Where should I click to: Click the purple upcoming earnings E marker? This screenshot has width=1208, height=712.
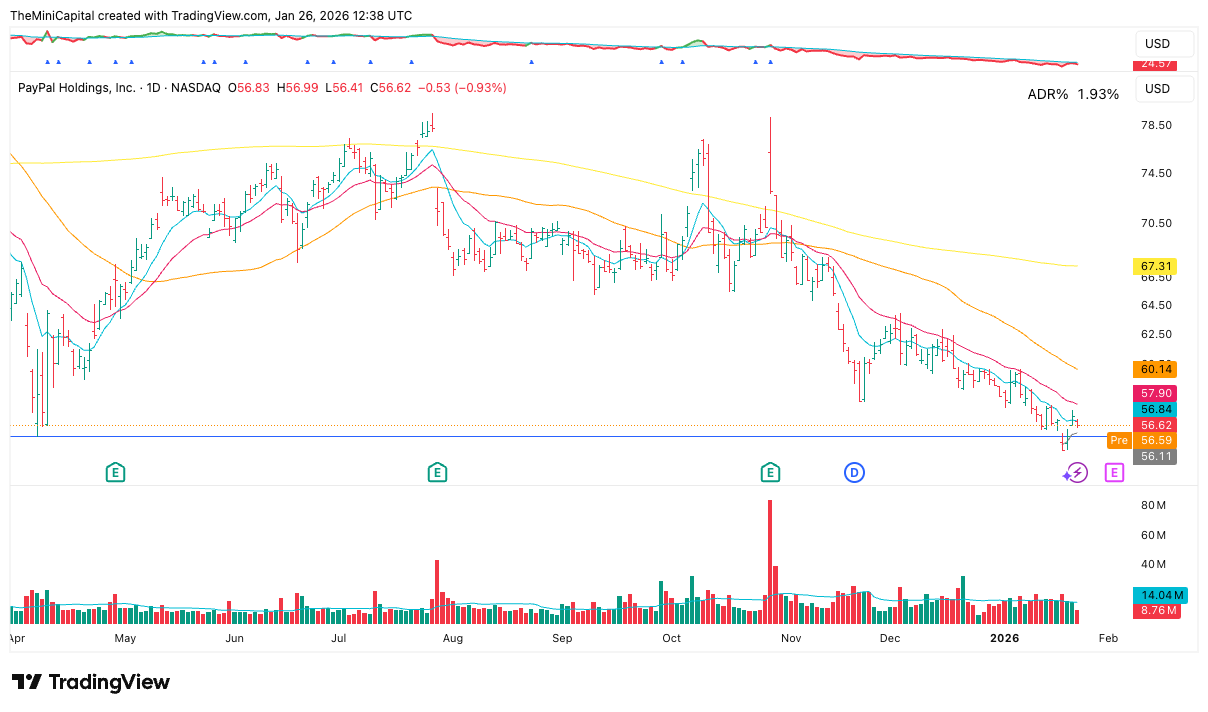tap(1113, 472)
